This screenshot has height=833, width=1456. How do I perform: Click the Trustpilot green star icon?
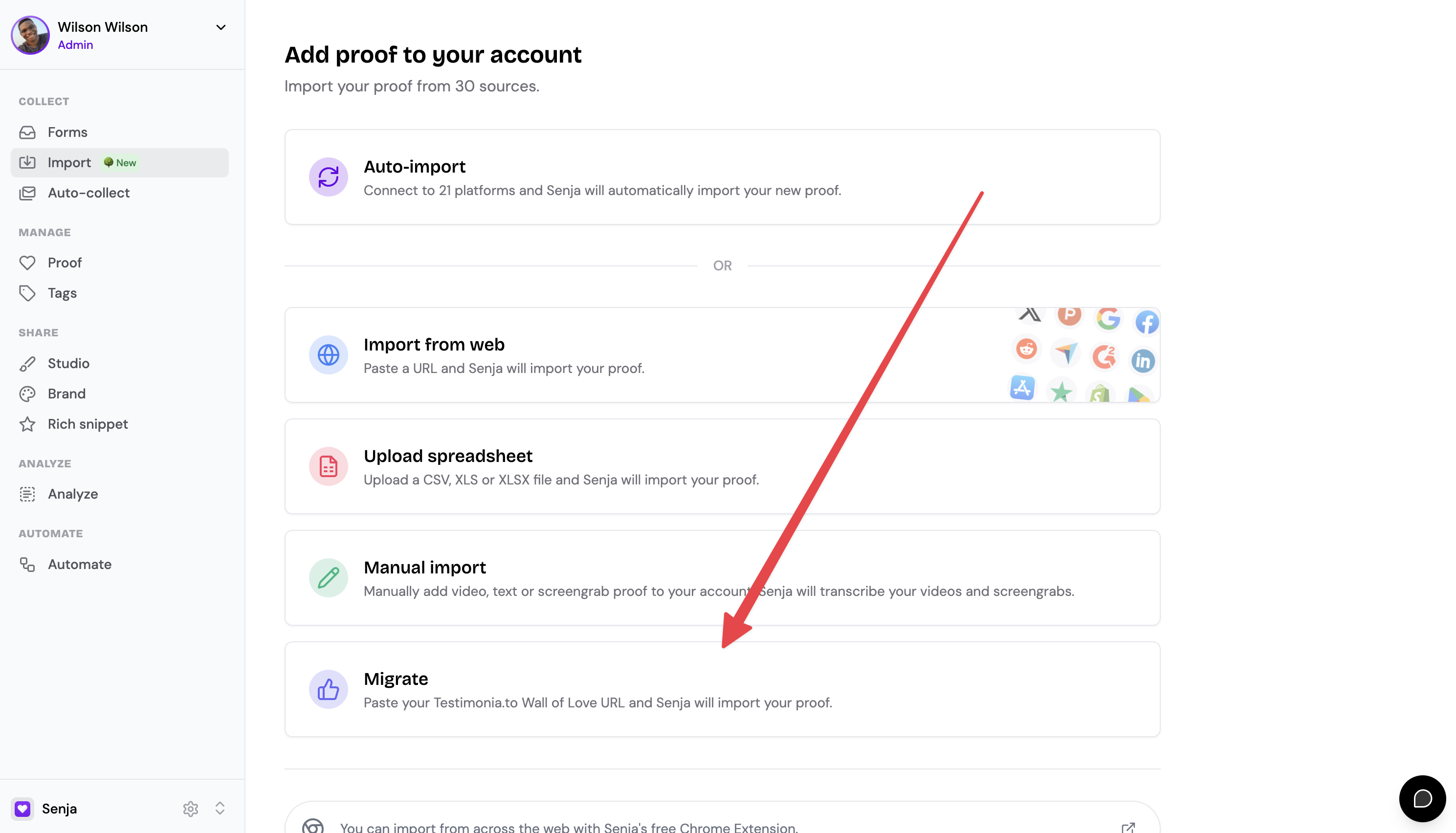[x=1061, y=392]
